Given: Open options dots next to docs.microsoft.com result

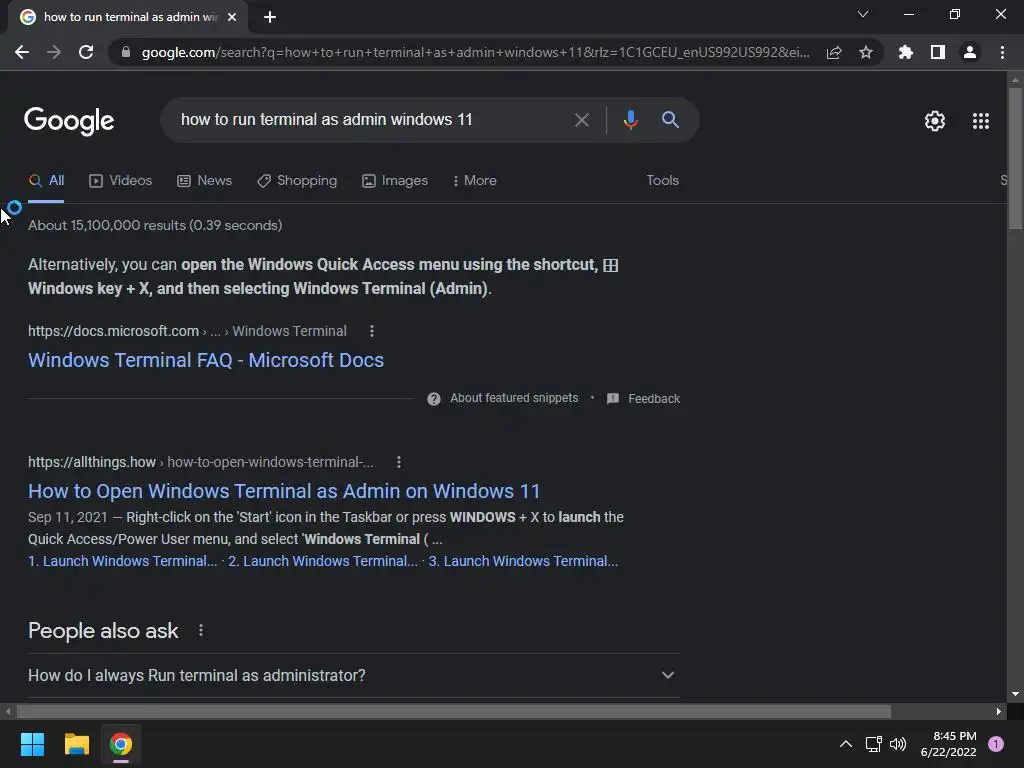Looking at the screenshot, I should tap(372, 331).
